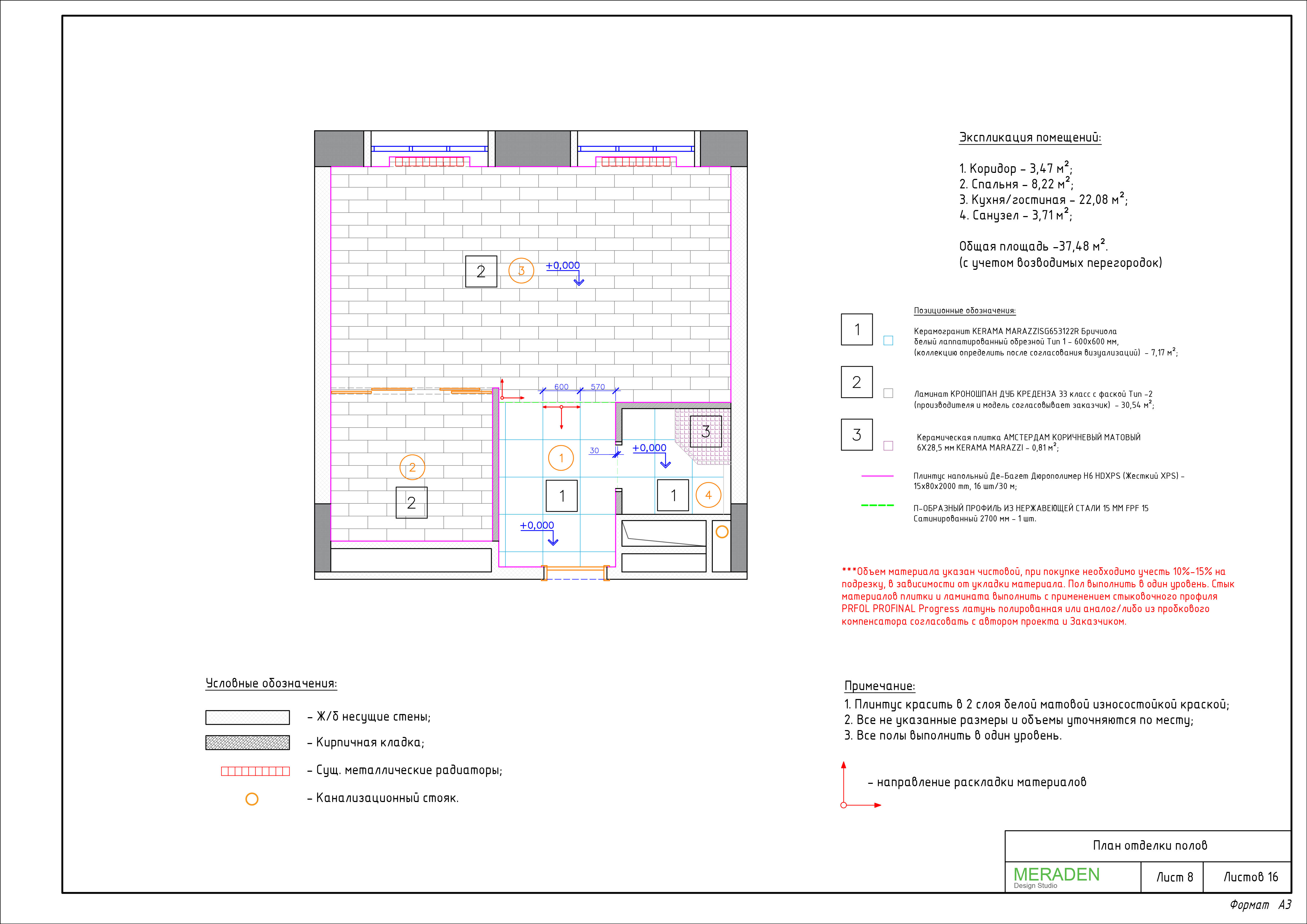Screen dimensions: 1307x924
Task: Click the square tag 2 in the bedroom
Action: coord(412,503)
